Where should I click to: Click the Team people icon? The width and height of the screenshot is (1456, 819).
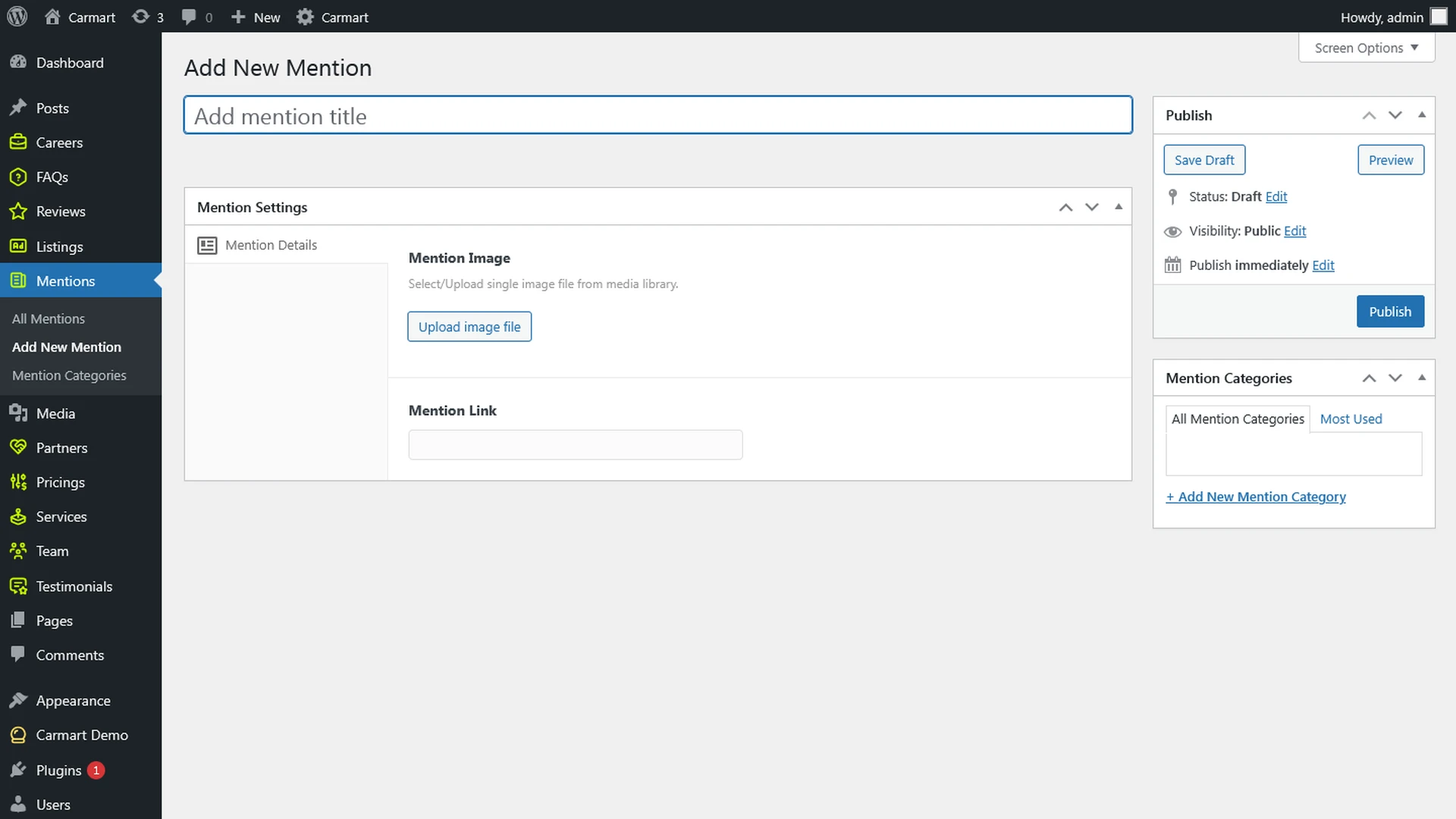pos(18,551)
